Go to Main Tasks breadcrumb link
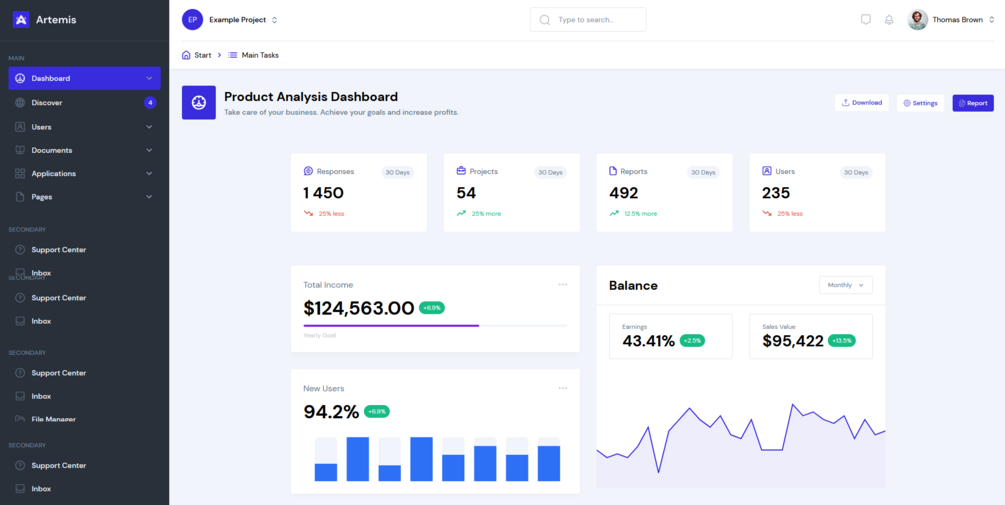The image size is (1005, 505). click(x=260, y=55)
